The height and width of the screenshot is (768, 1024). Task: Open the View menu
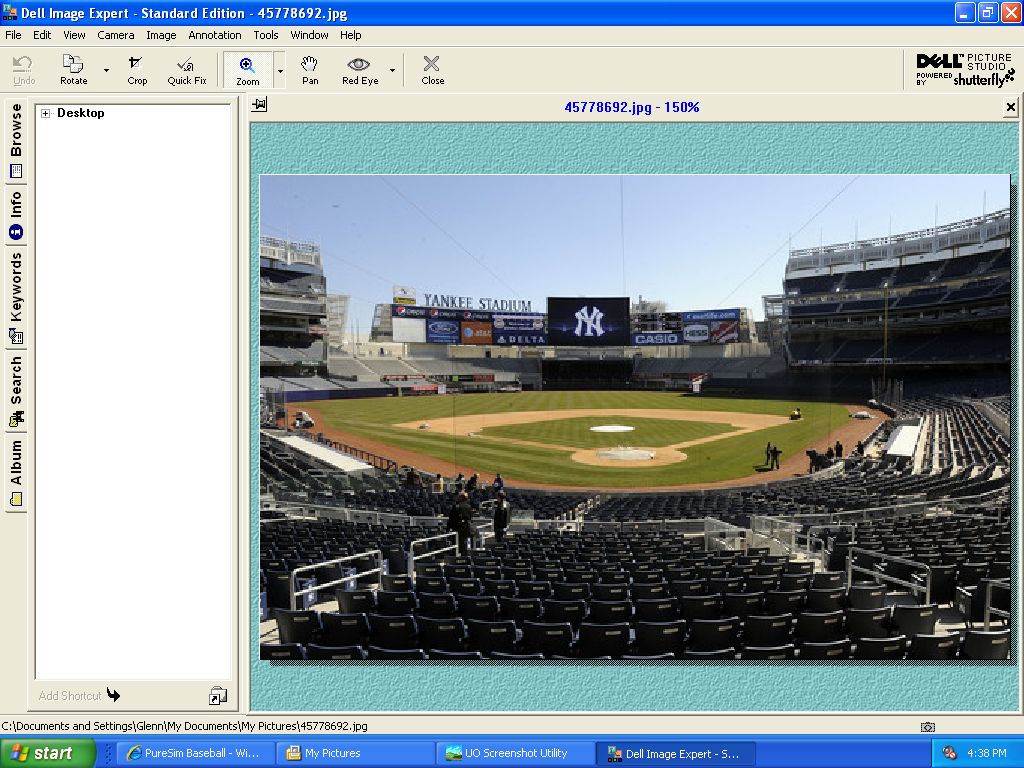74,35
